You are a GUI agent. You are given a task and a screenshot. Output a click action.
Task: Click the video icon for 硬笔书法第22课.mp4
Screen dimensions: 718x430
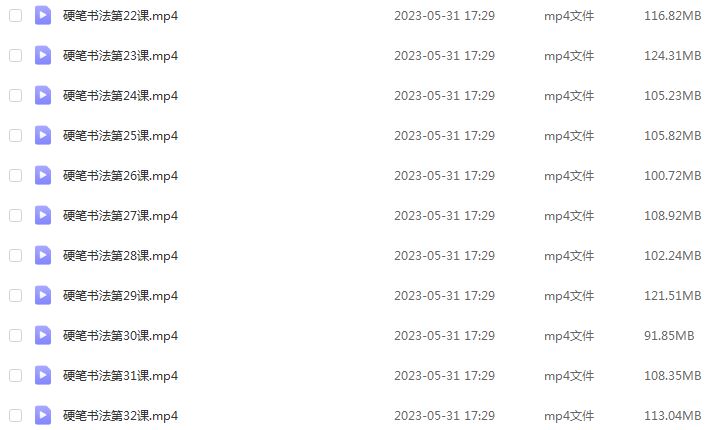point(43,16)
